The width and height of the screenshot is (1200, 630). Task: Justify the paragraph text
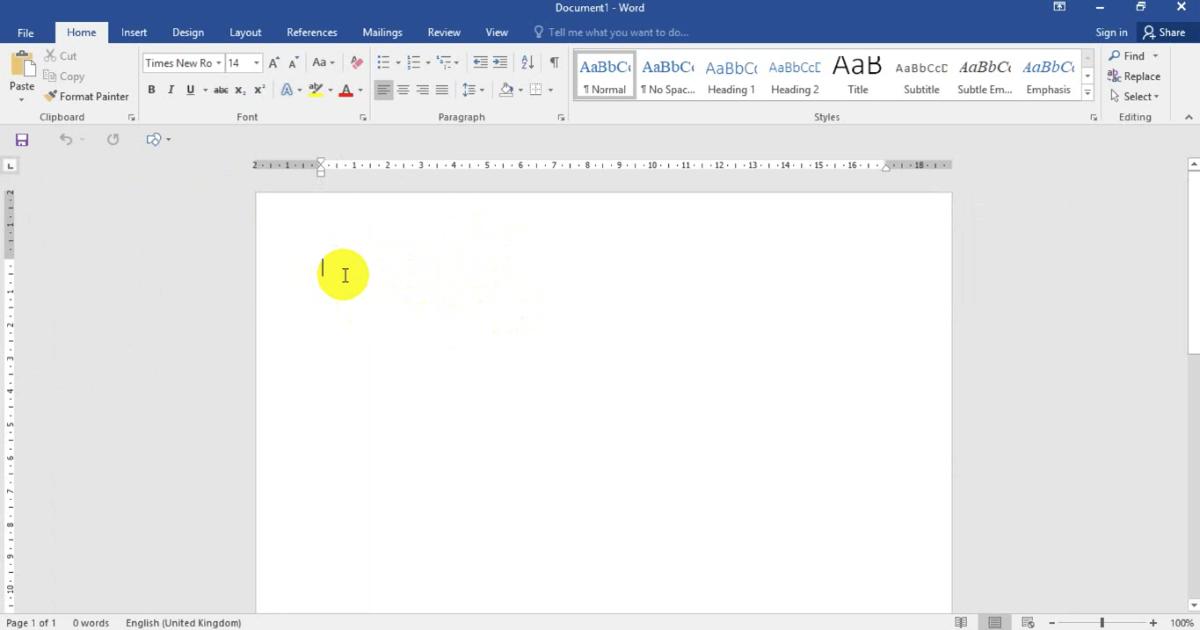pos(442,90)
